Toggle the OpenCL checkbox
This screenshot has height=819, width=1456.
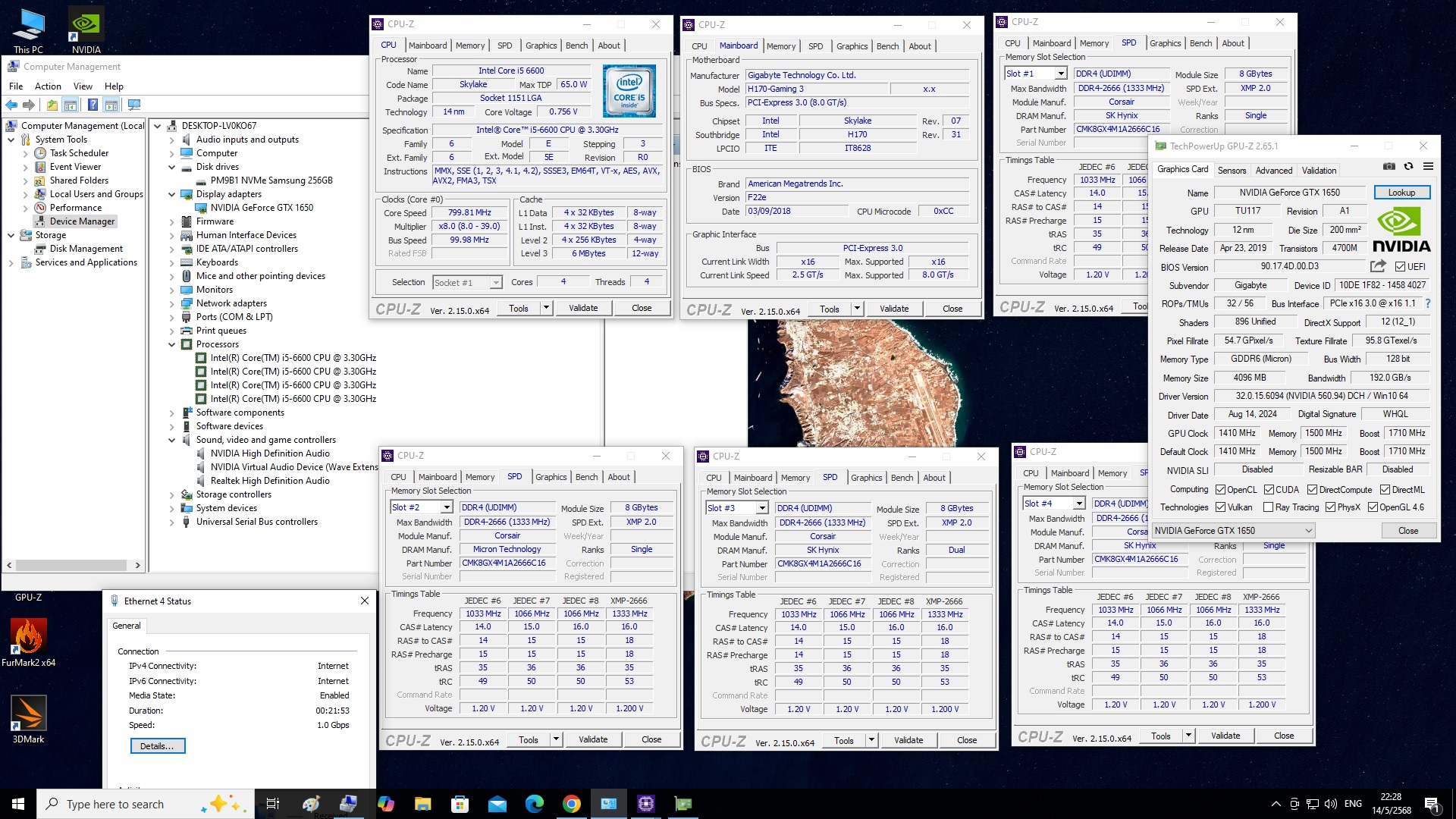(1220, 490)
